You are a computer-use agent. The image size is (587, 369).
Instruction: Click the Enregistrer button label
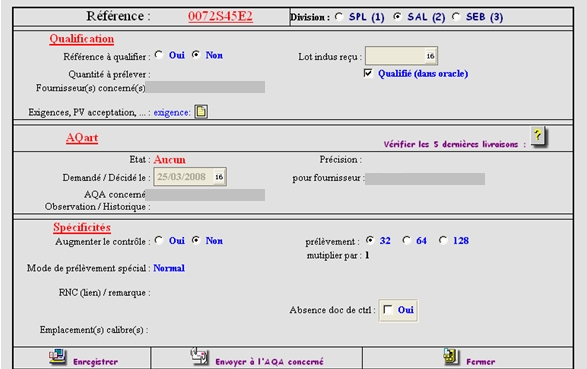[95, 362]
